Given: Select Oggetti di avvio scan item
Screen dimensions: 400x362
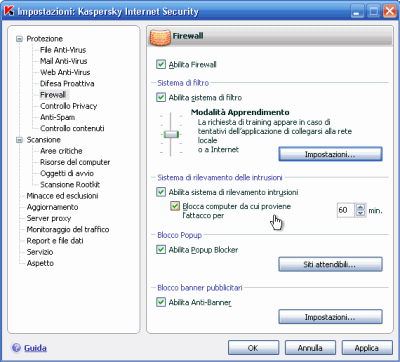Looking at the screenshot, I should coord(67,173).
